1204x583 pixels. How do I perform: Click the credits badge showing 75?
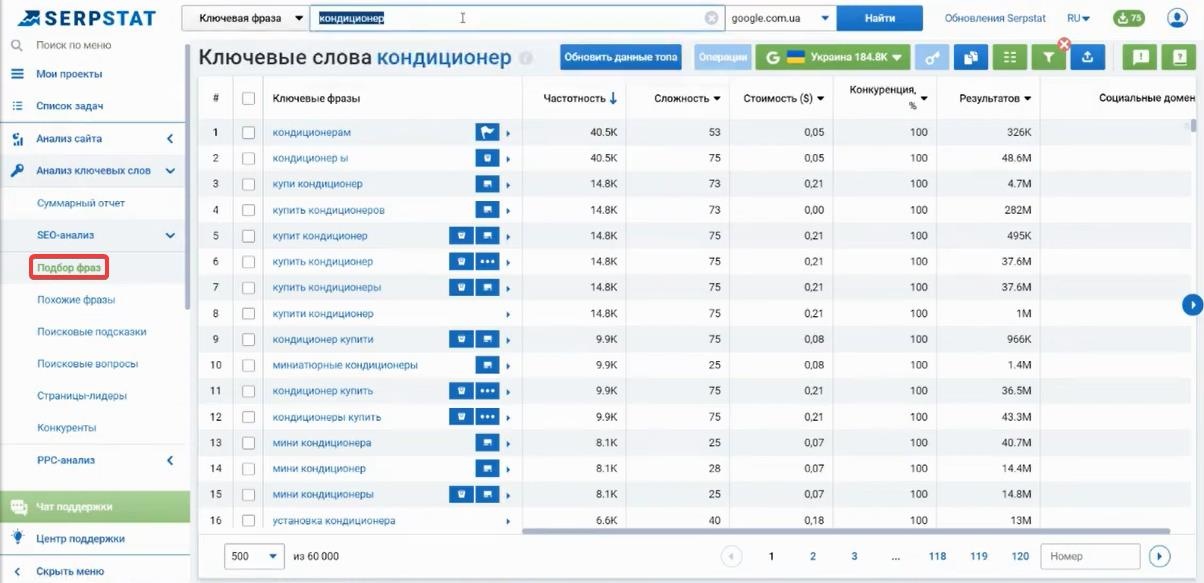click(1129, 18)
